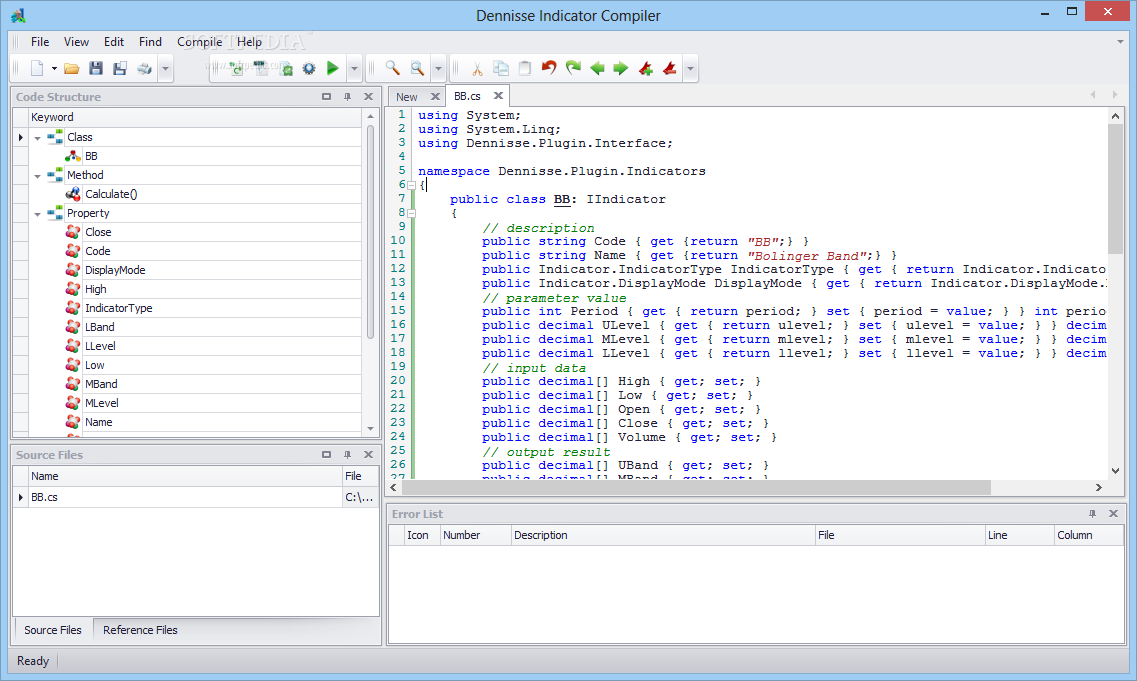Maximize the Source Files panel

[326, 455]
